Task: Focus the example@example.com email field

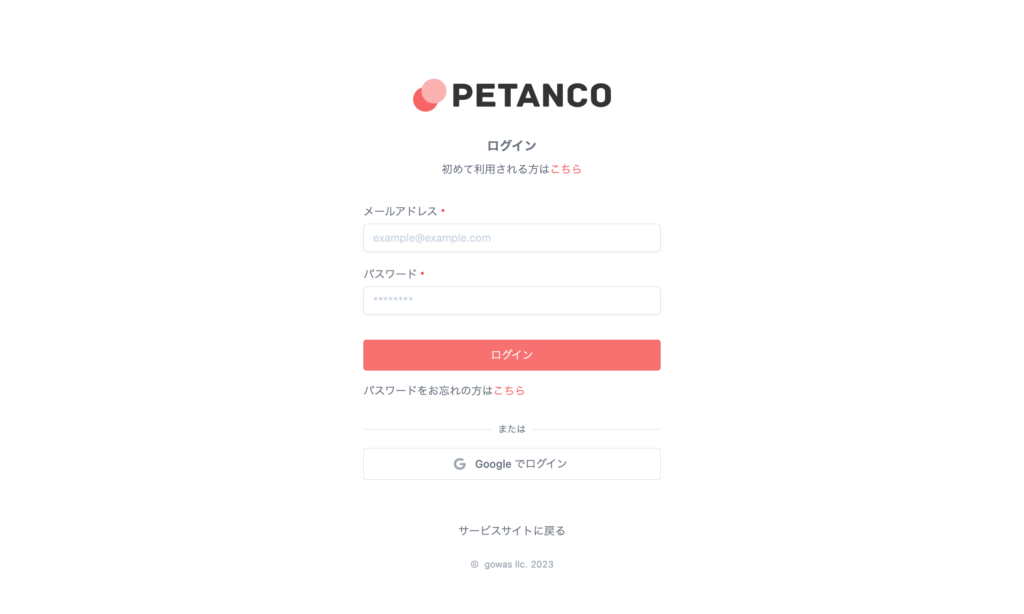Action: point(512,238)
